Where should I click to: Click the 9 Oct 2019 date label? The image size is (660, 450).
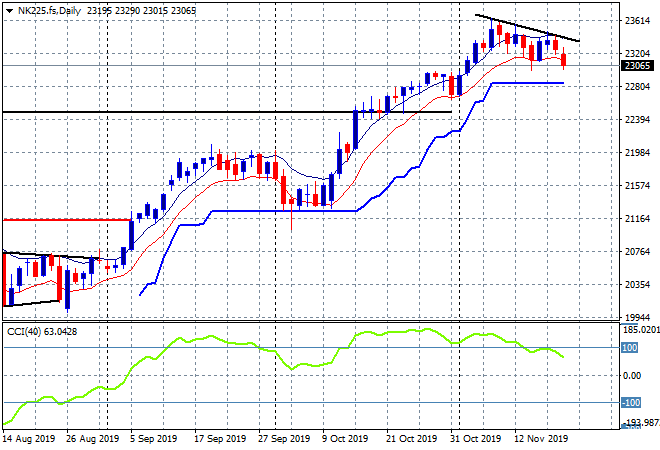(x=345, y=439)
